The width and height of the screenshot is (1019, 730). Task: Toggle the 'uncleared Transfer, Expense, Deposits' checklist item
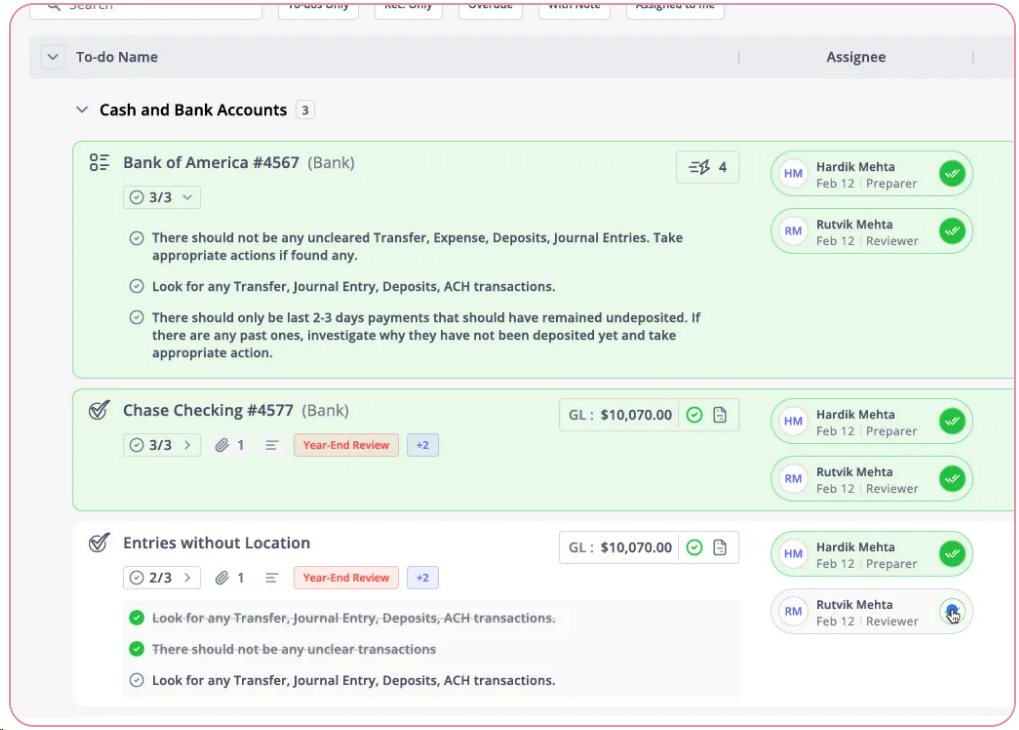click(x=136, y=238)
